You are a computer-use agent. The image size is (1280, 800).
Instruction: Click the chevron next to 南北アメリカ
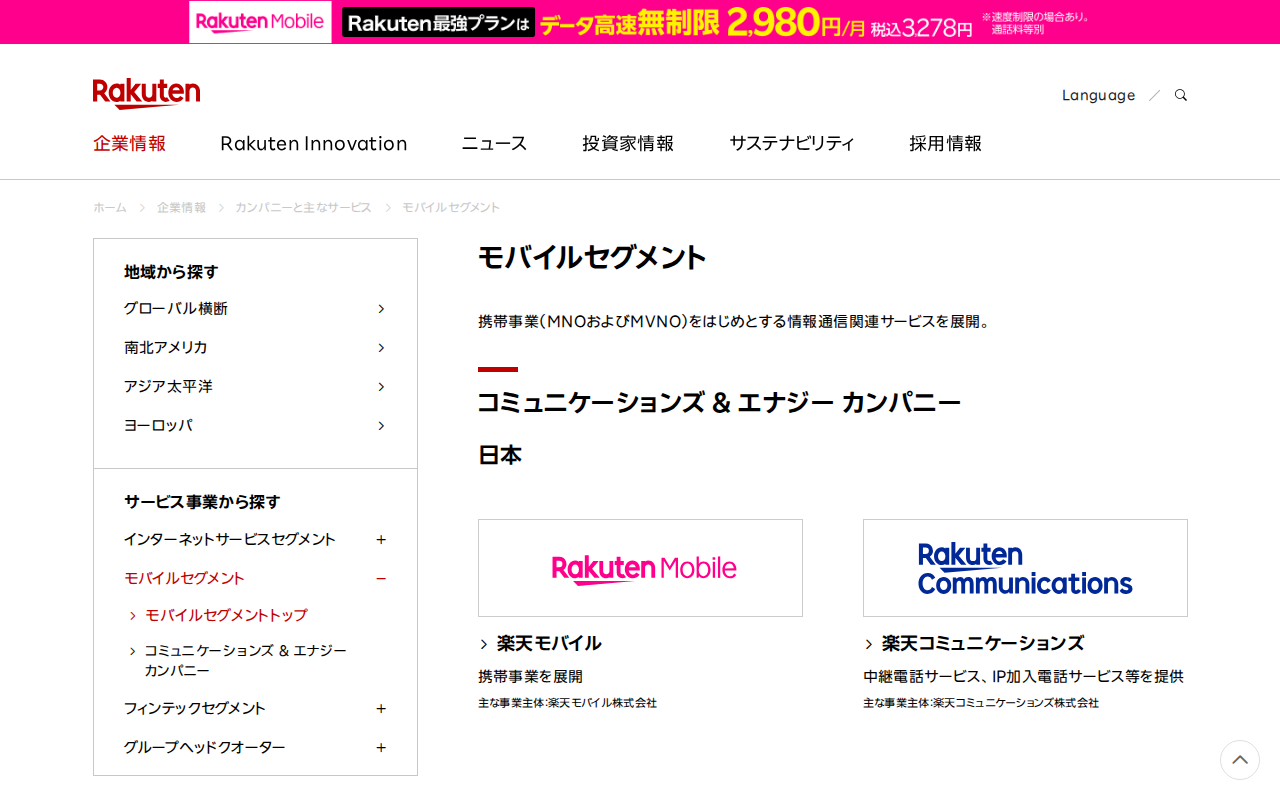pyautogui.click(x=381, y=347)
